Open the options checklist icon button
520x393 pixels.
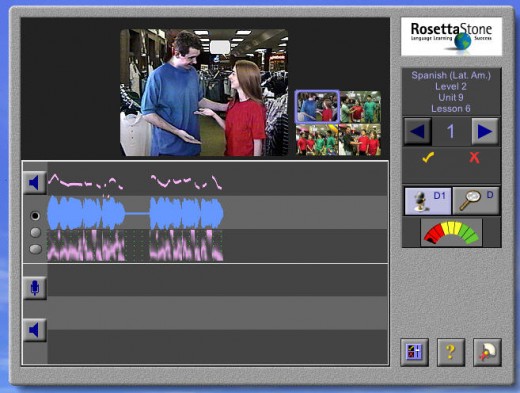pos(414,352)
